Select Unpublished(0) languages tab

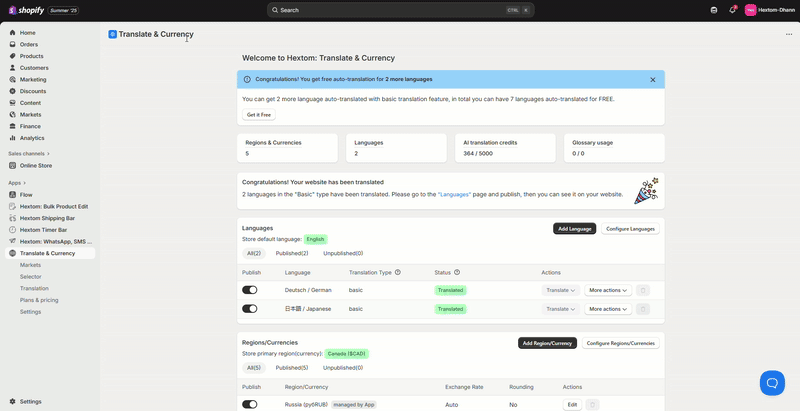[x=343, y=253]
